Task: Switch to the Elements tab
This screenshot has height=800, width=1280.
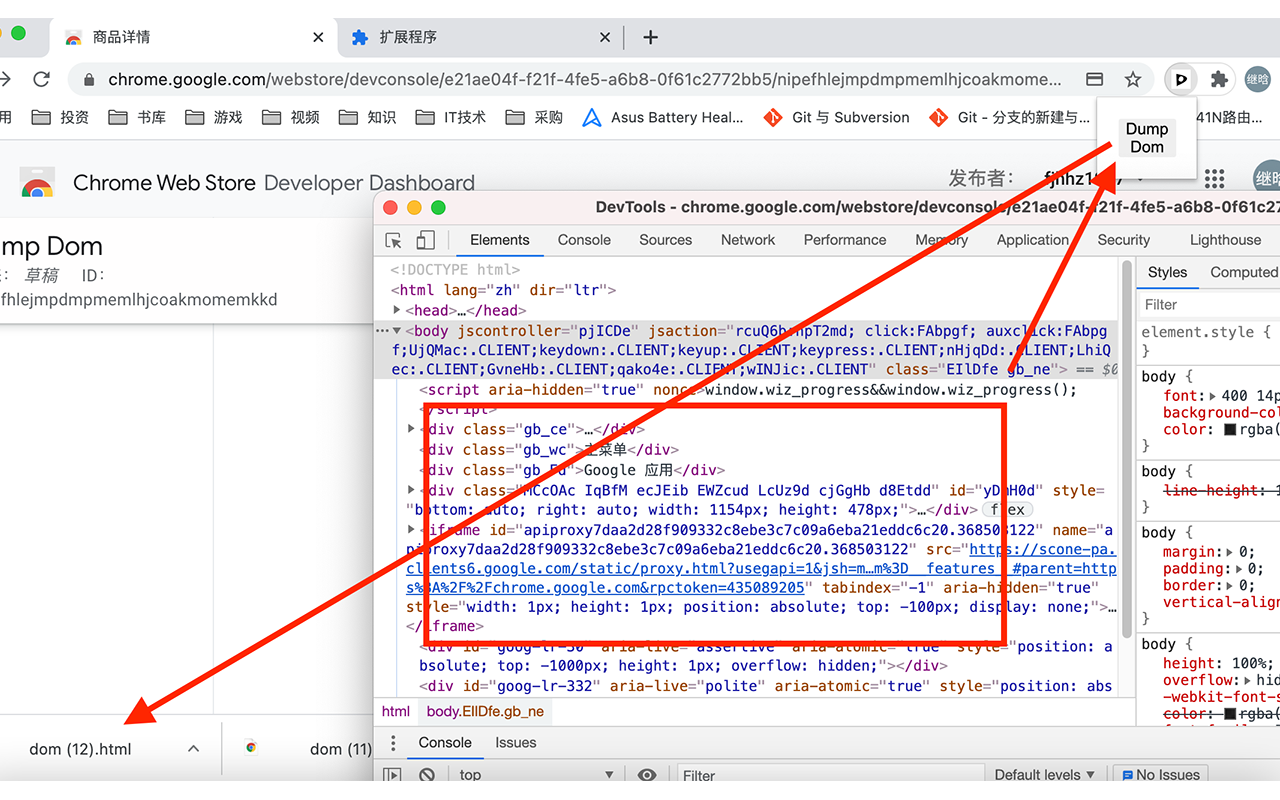Action: pos(499,240)
